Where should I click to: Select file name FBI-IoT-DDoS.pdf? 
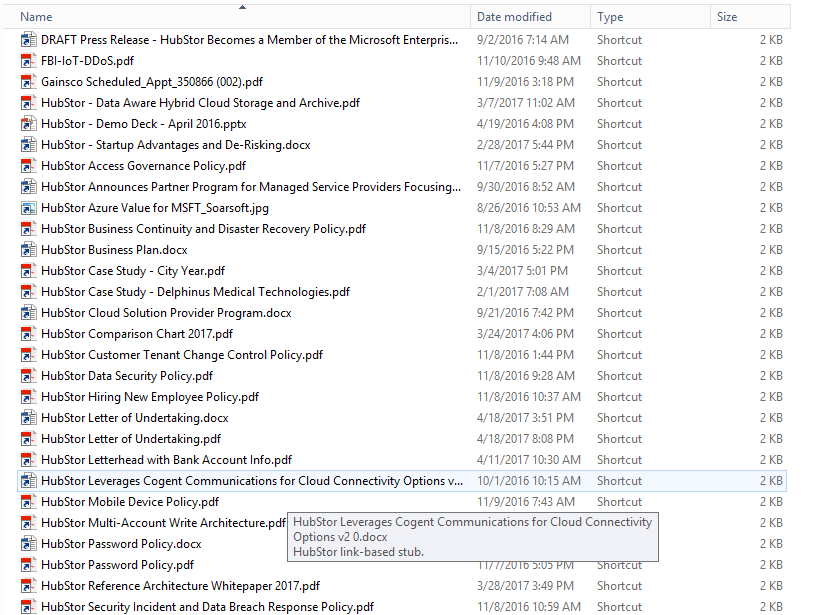click(87, 61)
